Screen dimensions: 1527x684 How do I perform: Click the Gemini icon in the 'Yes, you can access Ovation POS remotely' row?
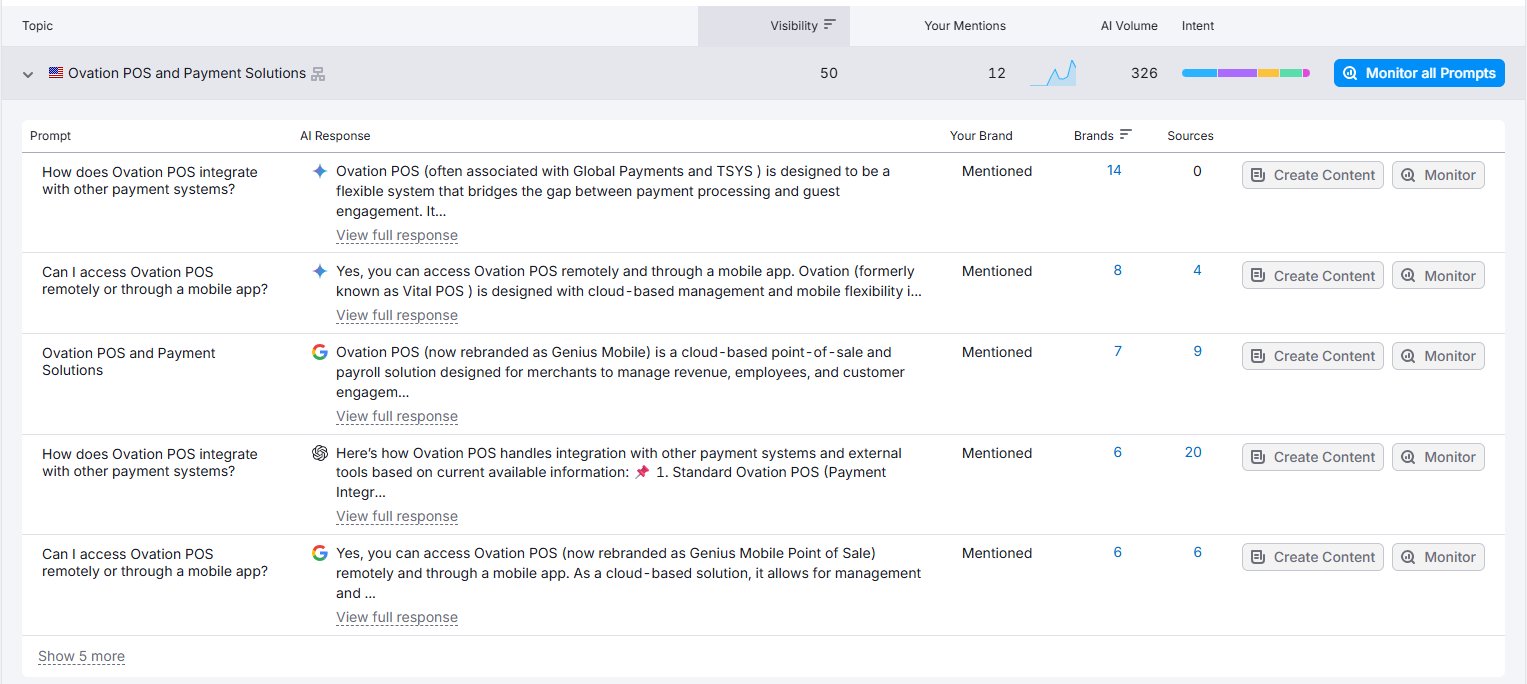point(320,271)
